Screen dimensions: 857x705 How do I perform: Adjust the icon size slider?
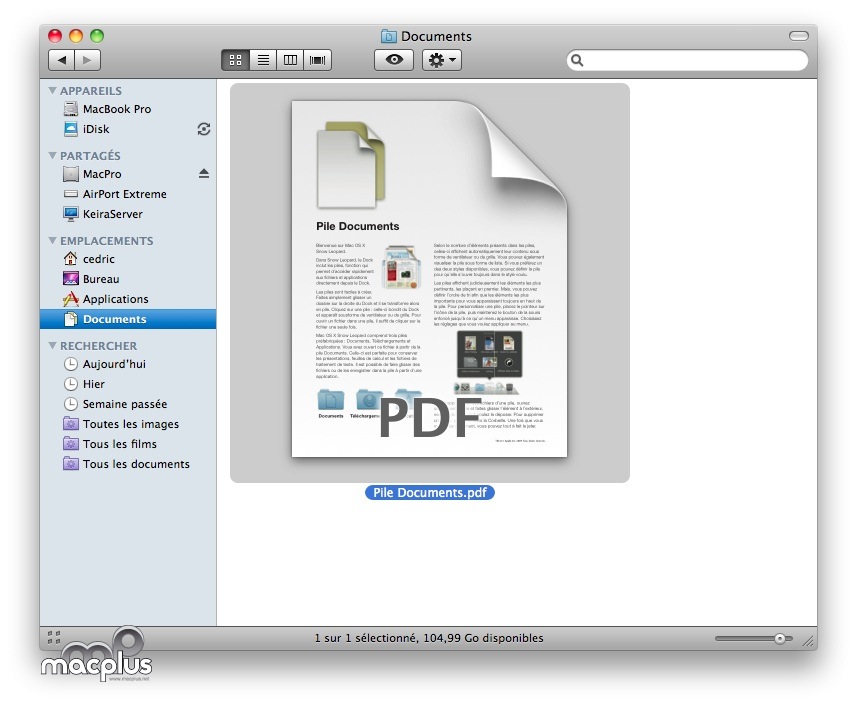(779, 638)
